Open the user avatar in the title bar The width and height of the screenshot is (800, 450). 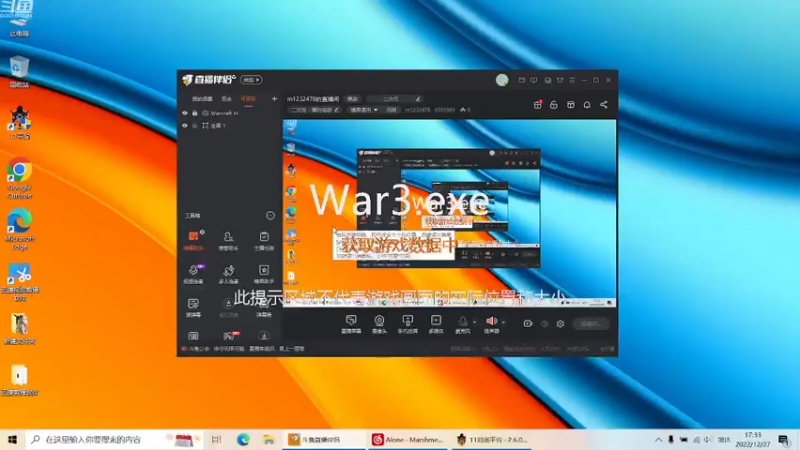(x=502, y=80)
